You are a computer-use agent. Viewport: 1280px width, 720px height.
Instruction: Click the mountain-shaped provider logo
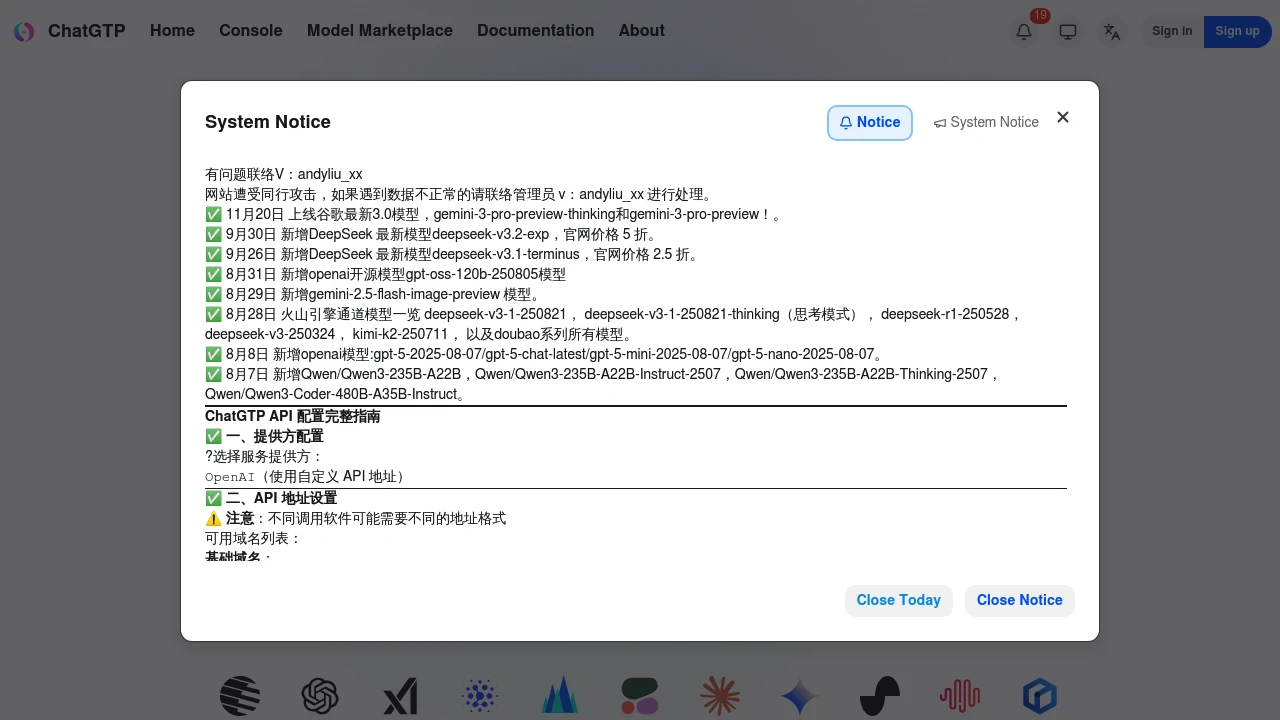559,695
